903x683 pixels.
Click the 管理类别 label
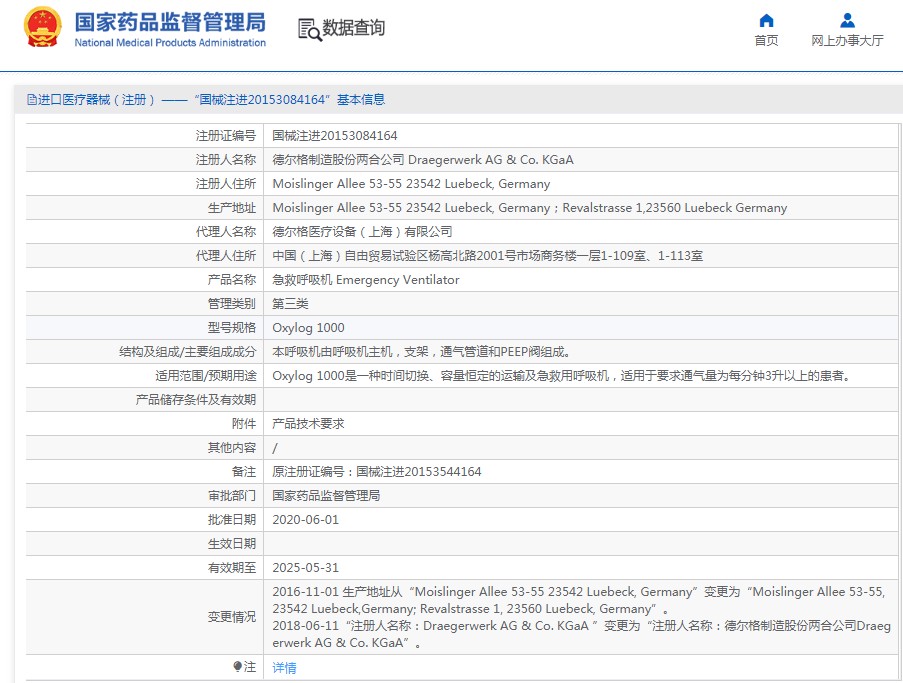(232, 304)
